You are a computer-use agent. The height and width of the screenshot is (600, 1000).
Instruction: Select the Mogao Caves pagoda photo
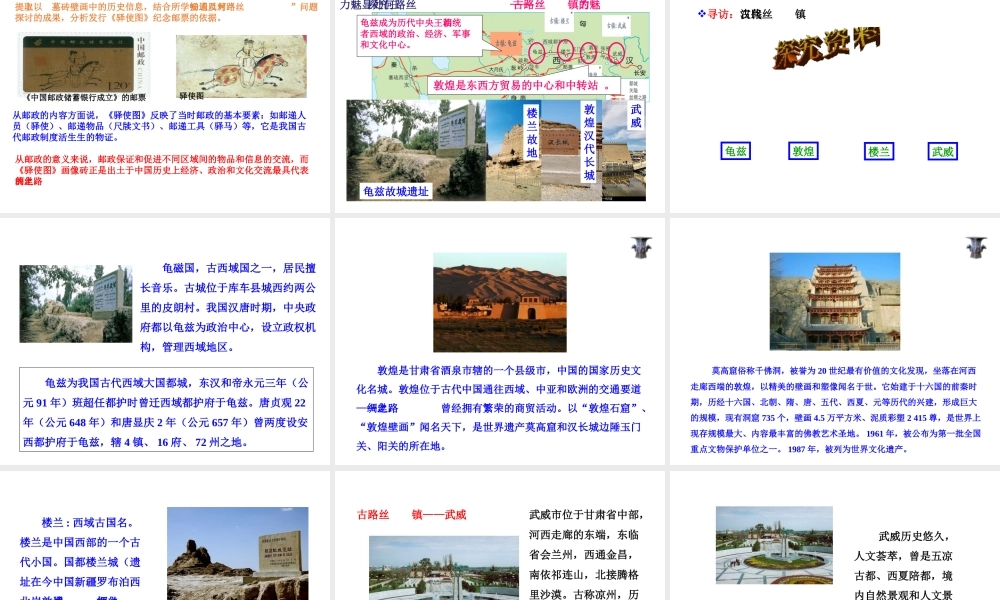click(x=835, y=302)
